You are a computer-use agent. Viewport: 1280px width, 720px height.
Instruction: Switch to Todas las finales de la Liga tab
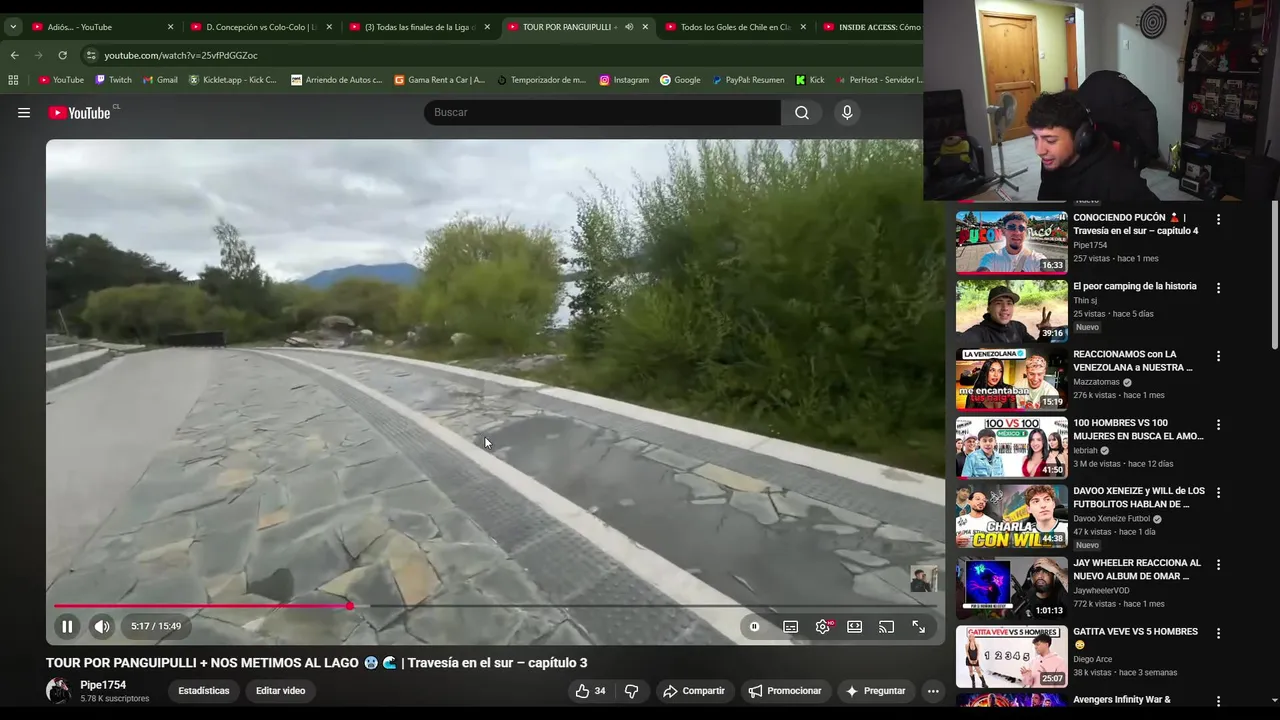418,27
